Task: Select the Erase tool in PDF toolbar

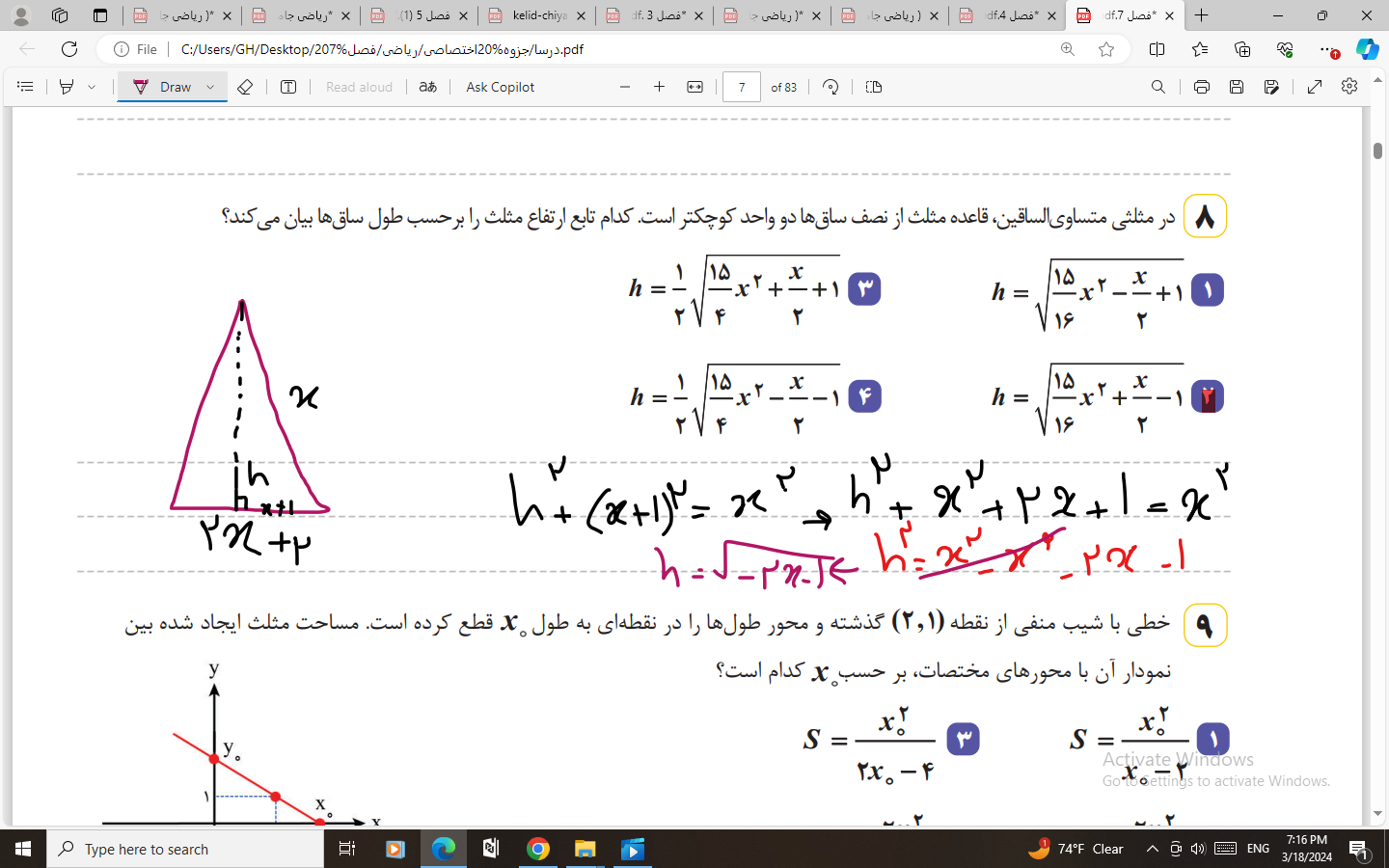Action: click(x=245, y=87)
